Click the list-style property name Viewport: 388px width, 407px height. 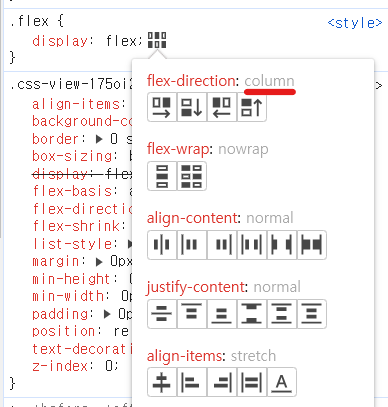tap(72, 244)
